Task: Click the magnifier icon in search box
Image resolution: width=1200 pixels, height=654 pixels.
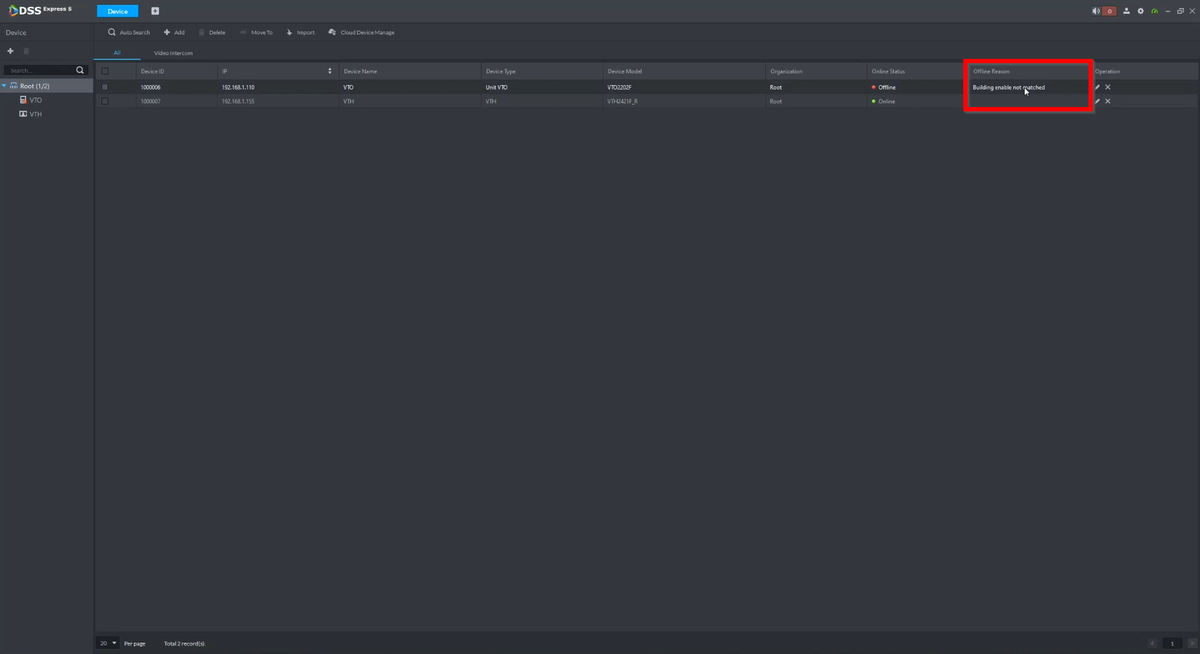Action: pos(81,70)
